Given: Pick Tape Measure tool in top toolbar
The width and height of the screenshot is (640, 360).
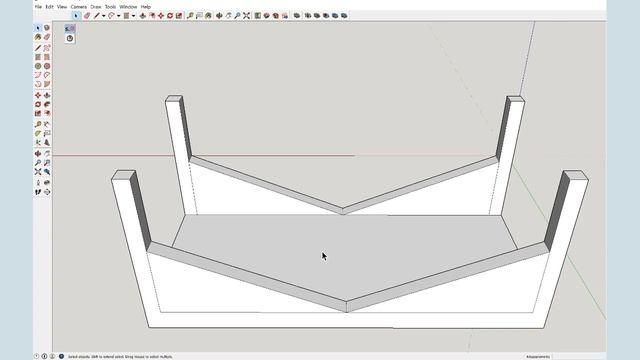Looking at the screenshot, I should tap(190, 16).
